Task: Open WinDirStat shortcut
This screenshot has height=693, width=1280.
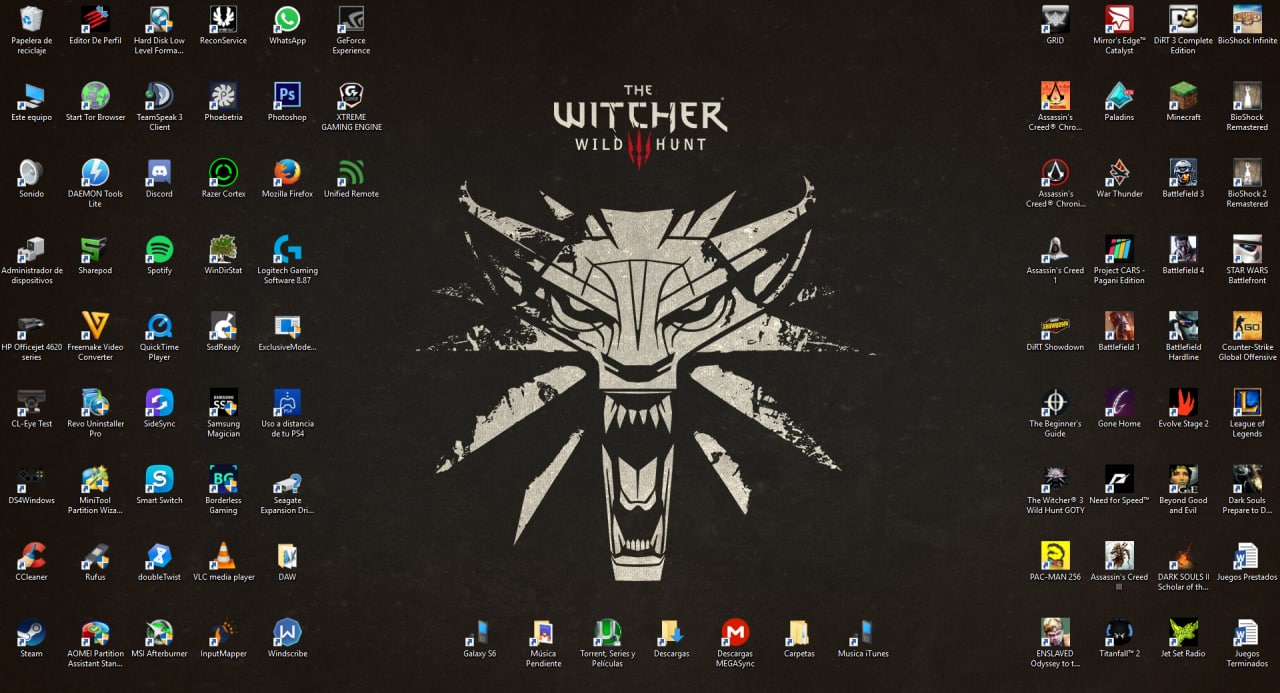Action: point(223,249)
